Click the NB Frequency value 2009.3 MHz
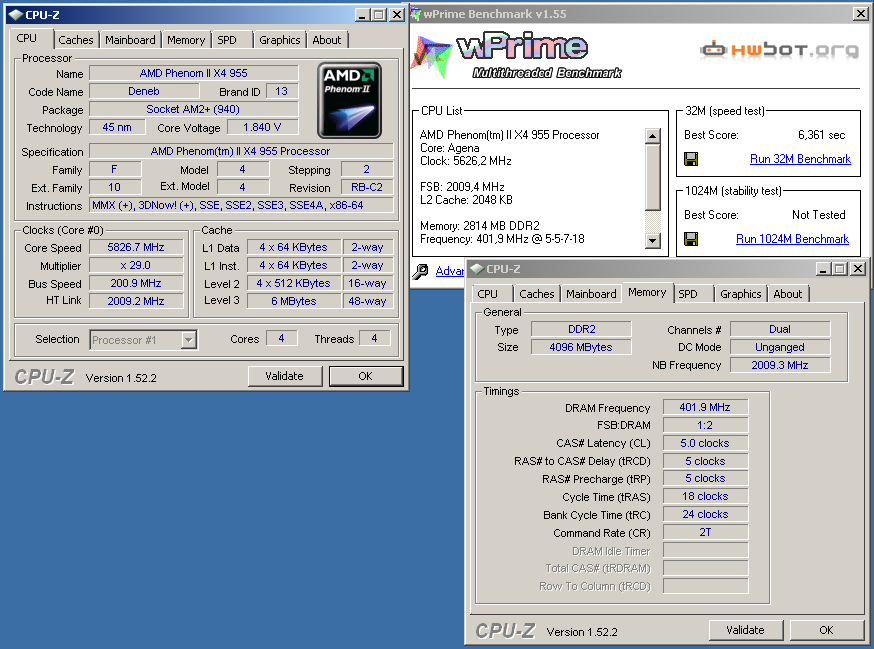The image size is (874, 649). (780, 365)
